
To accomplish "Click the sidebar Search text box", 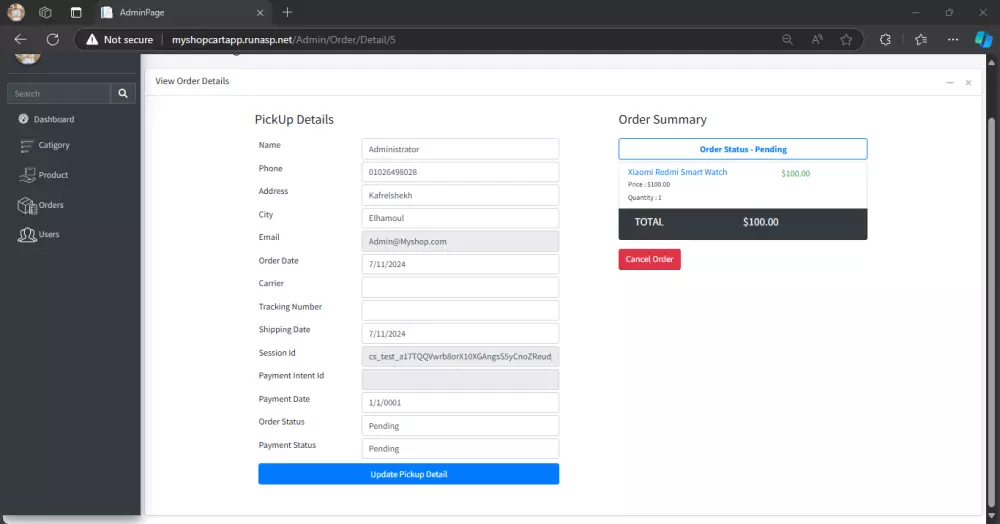I will (x=59, y=93).
